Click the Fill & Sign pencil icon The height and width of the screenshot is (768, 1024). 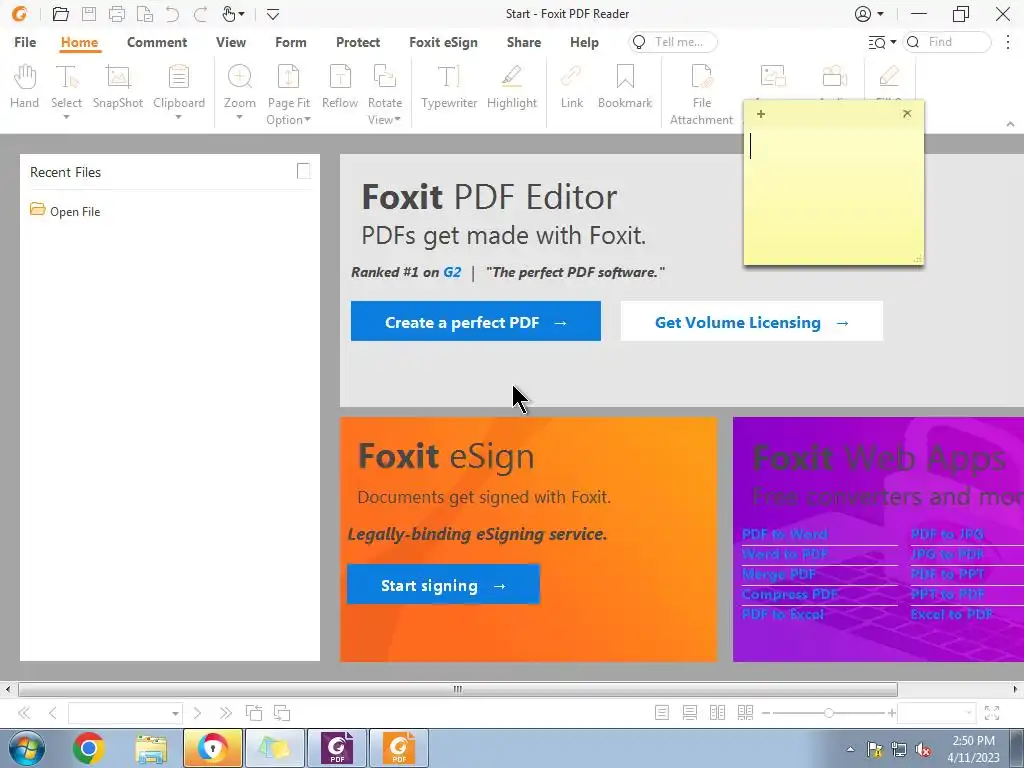pos(889,76)
